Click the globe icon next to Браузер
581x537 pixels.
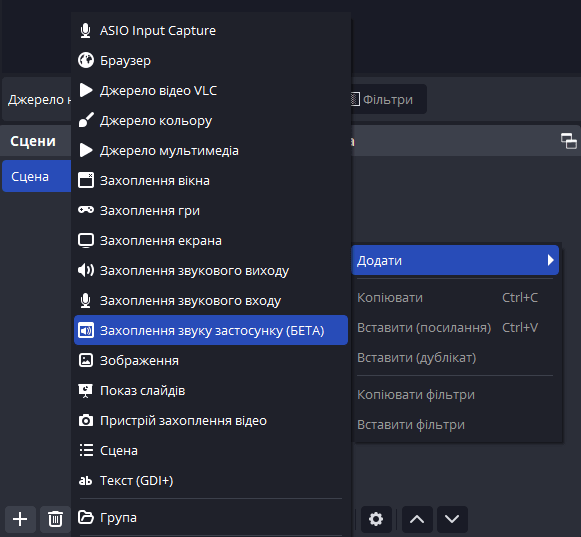pyautogui.click(x=86, y=60)
